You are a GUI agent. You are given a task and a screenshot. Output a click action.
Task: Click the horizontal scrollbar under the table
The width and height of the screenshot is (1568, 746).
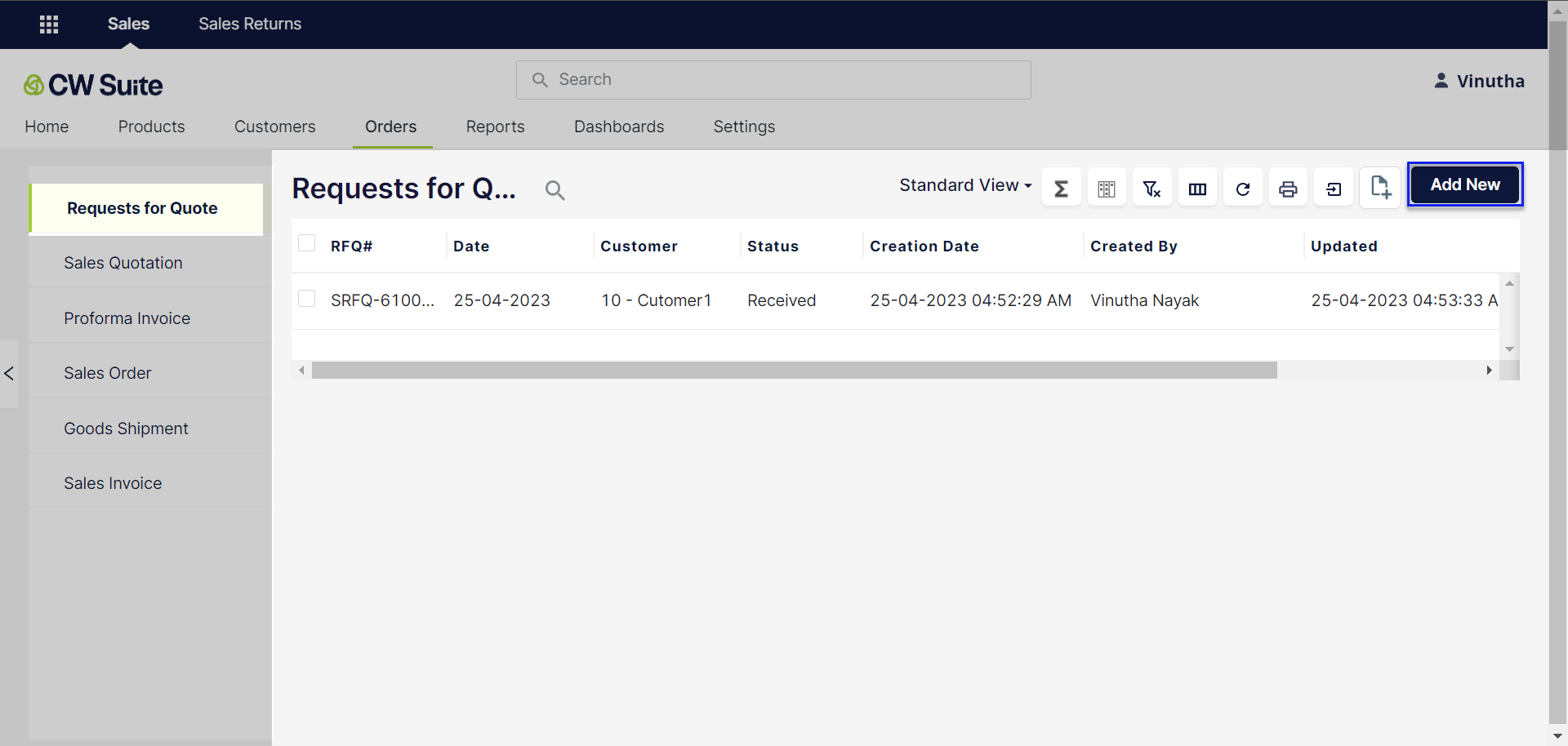coord(794,371)
